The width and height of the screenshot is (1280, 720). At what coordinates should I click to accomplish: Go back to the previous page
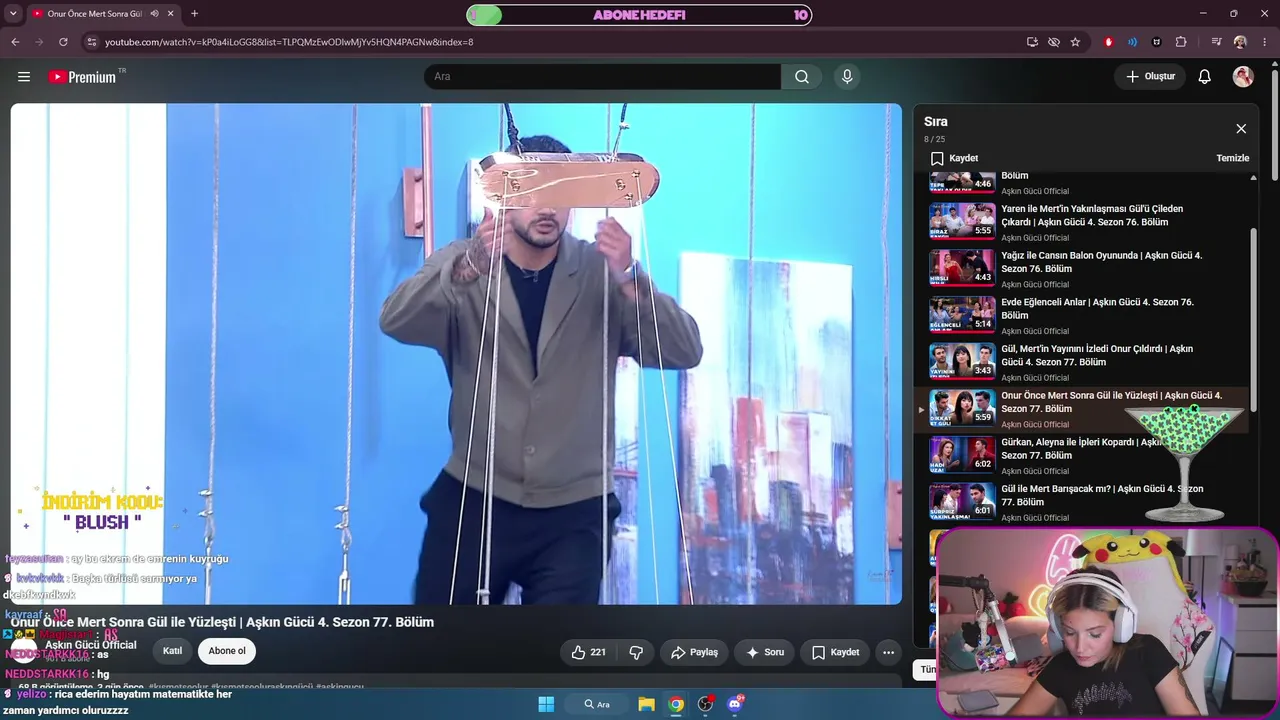pyautogui.click(x=15, y=42)
